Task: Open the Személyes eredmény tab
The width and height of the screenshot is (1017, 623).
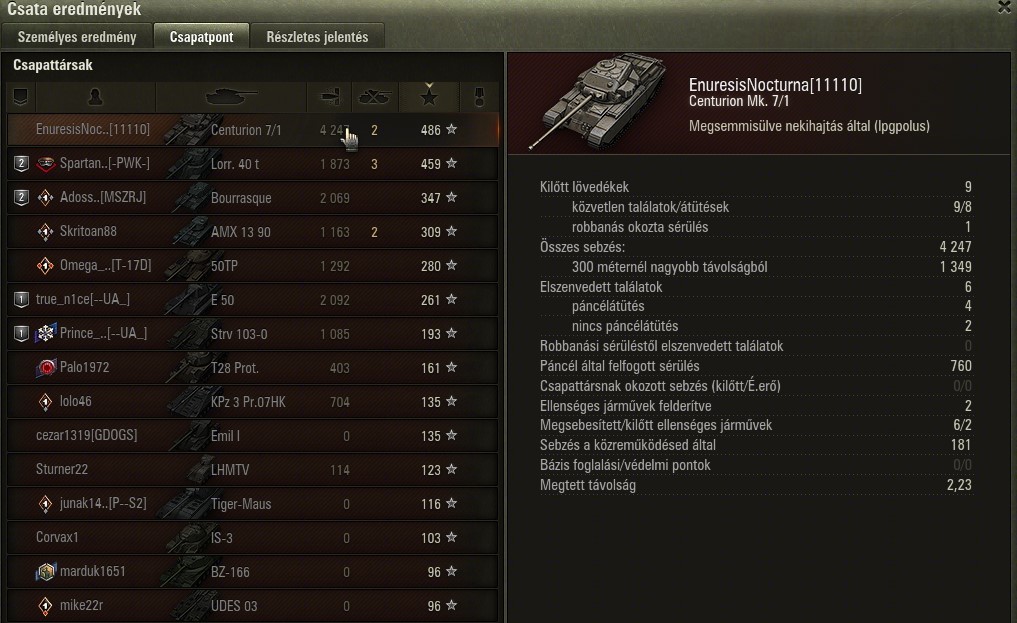Action: pos(77,37)
